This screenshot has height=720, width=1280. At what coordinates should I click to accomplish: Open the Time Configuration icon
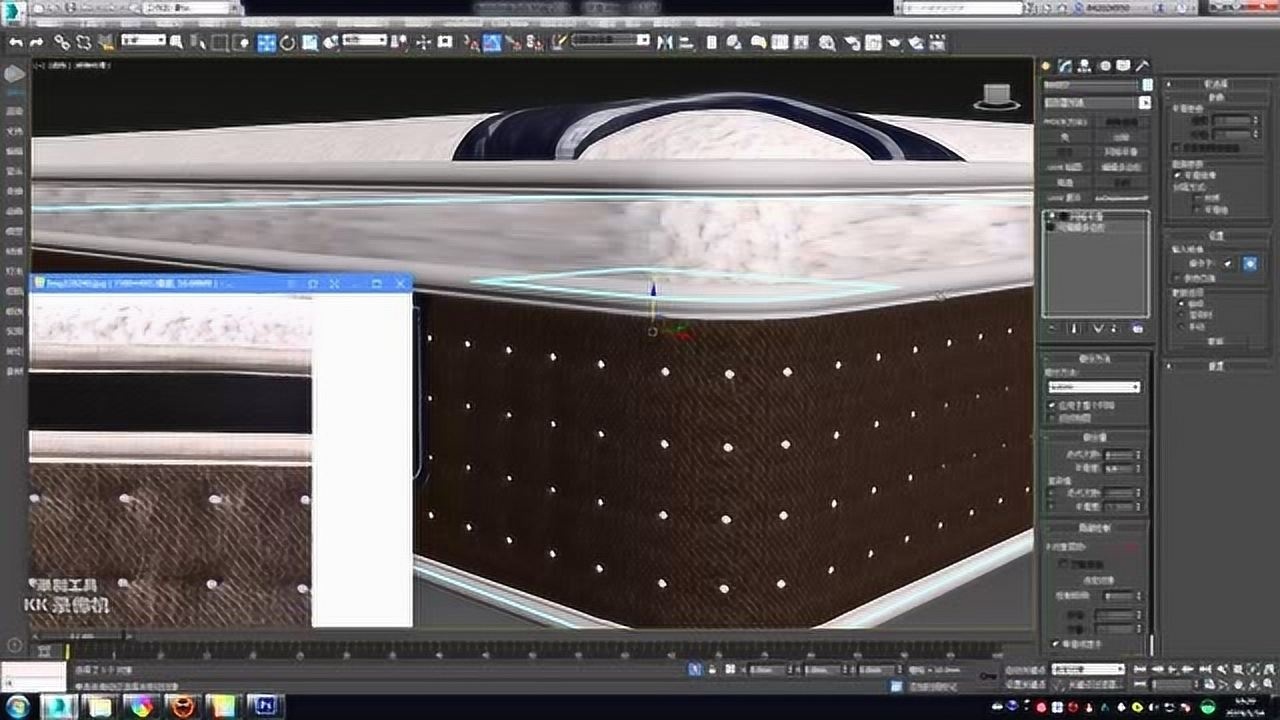1209,685
